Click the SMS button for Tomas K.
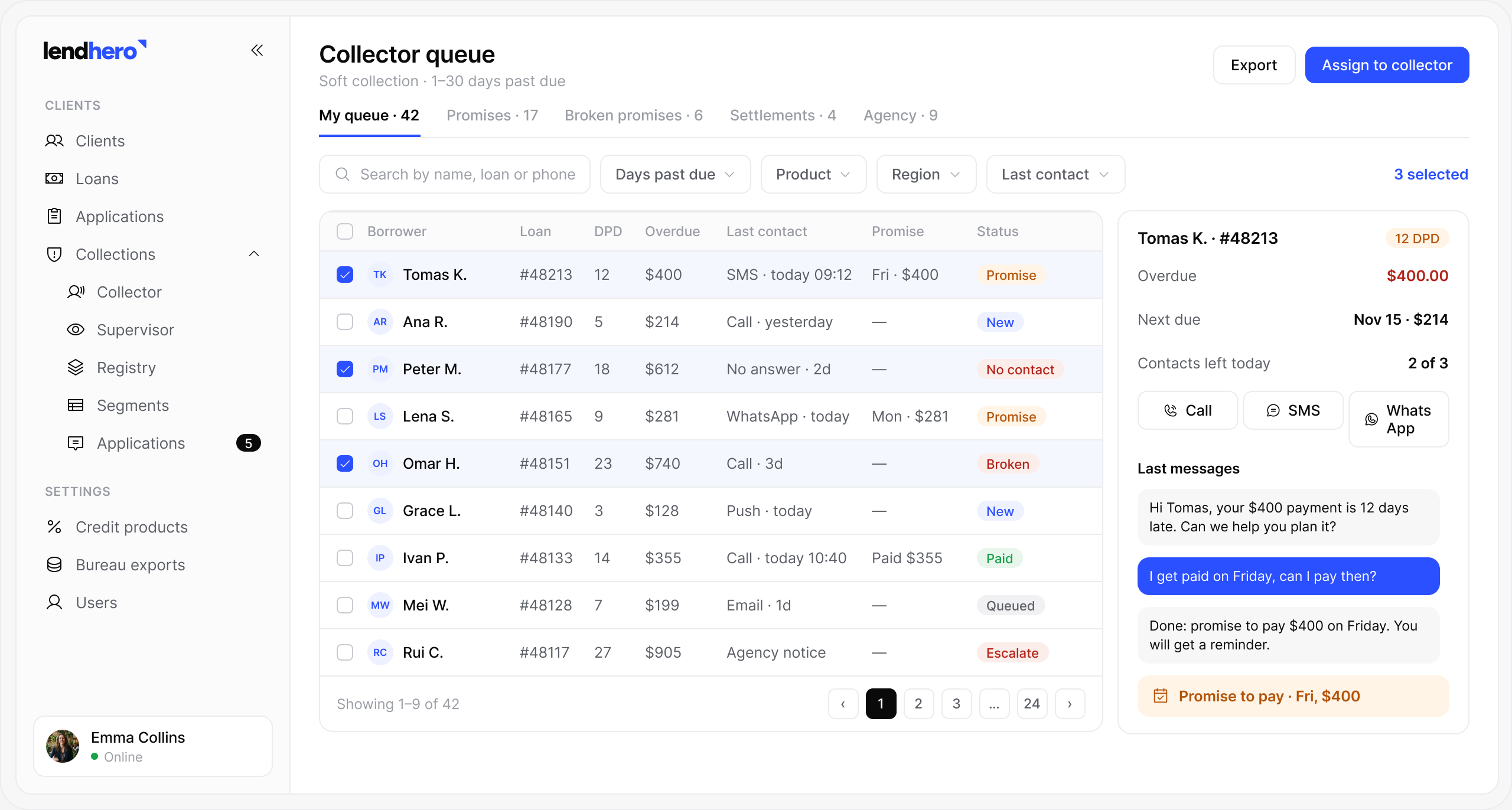The height and width of the screenshot is (810, 1512). (x=1293, y=410)
